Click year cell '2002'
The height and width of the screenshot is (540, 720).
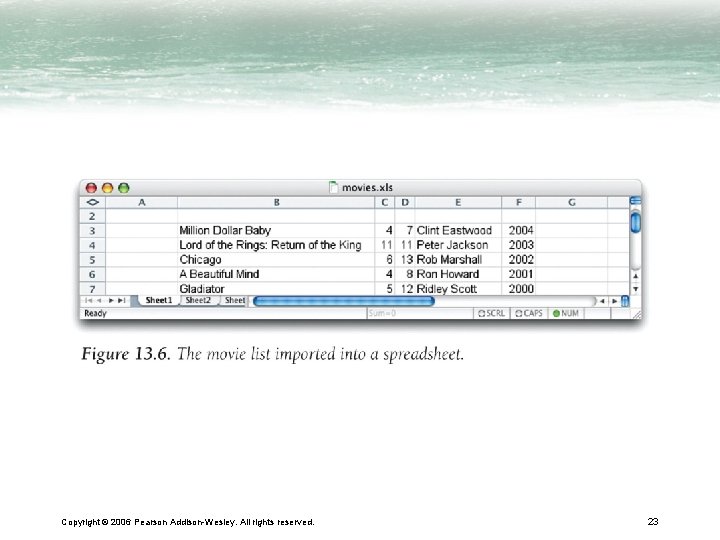coord(518,260)
